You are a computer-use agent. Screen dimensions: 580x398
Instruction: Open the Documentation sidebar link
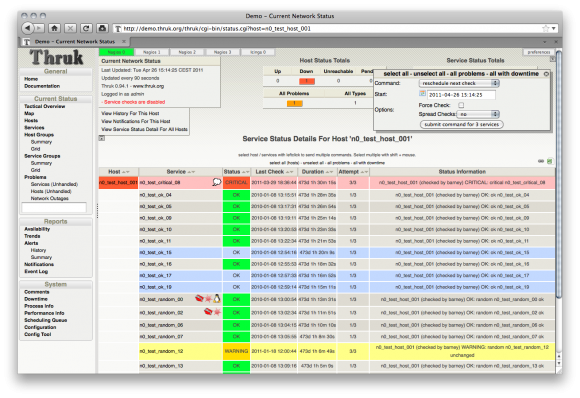click(42, 86)
